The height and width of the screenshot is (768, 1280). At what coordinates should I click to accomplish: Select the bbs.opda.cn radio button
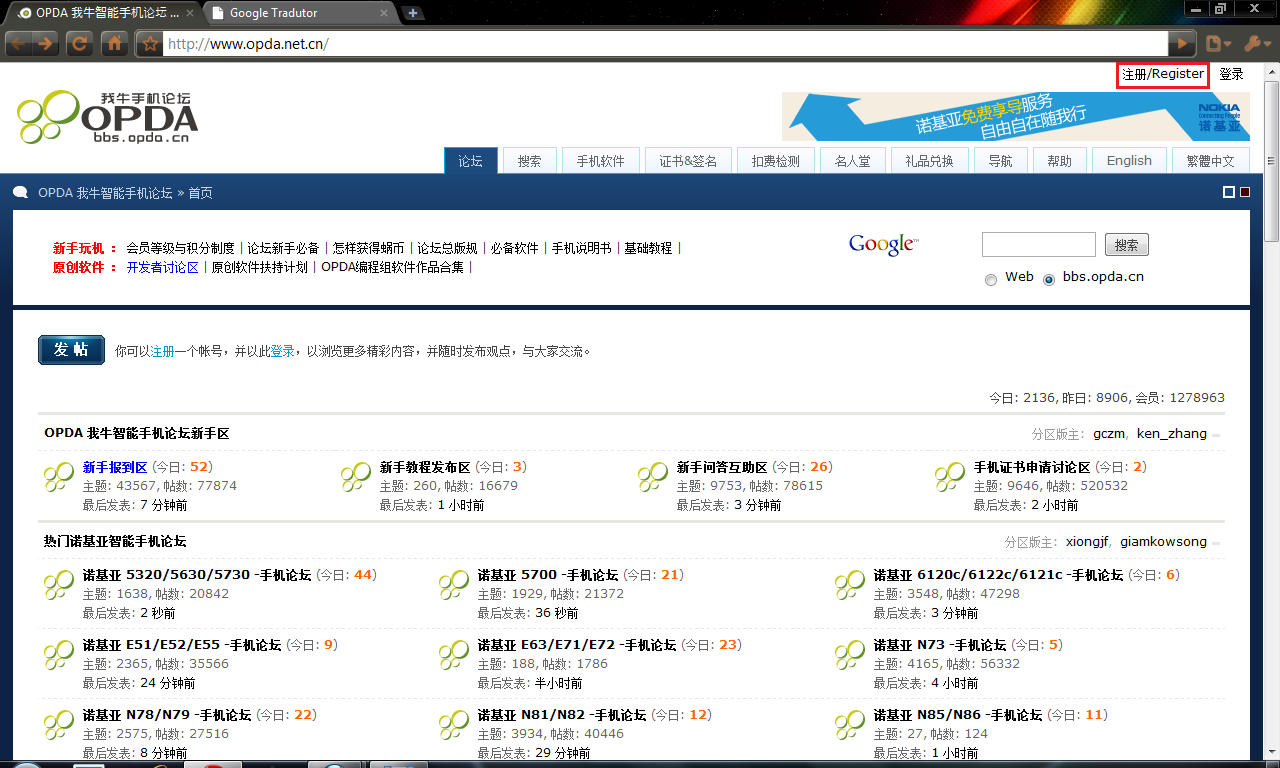(1049, 280)
